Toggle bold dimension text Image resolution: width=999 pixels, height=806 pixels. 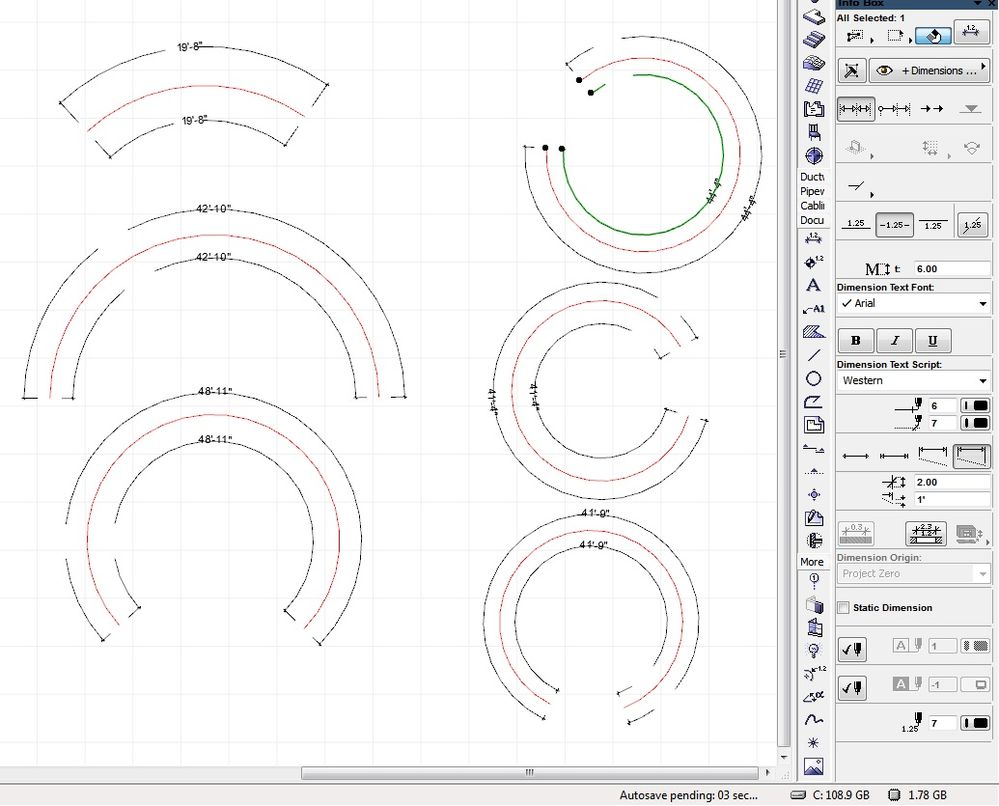856,340
